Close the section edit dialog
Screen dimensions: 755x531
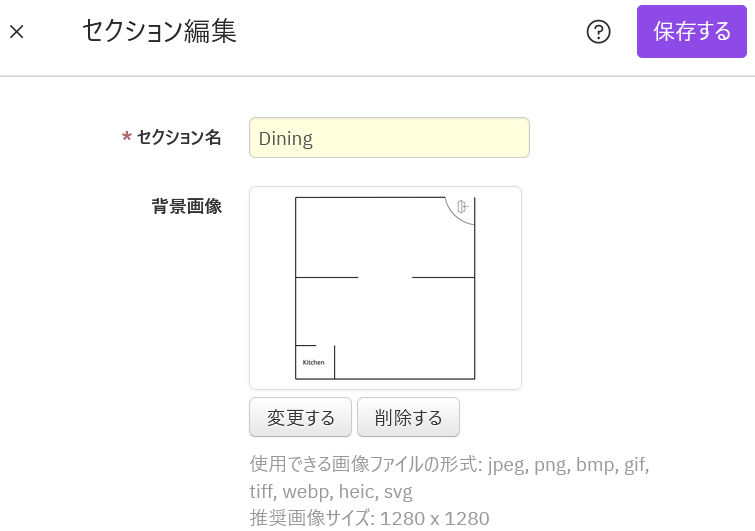(x=17, y=32)
